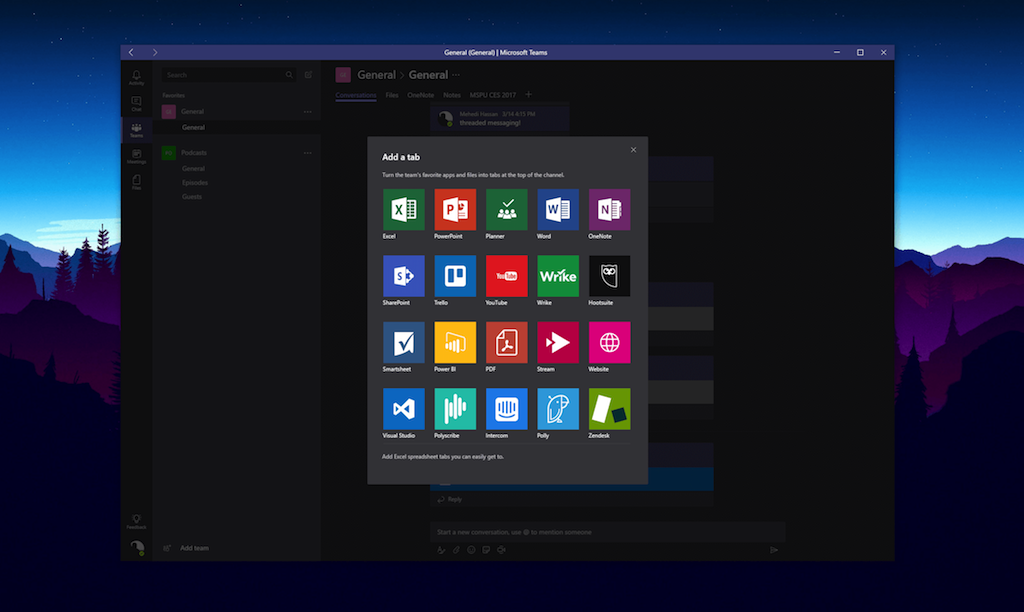This screenshot has width=1024, height=612.
Task: Open Teams in the left sidebar
Action: tap(136, 130)
